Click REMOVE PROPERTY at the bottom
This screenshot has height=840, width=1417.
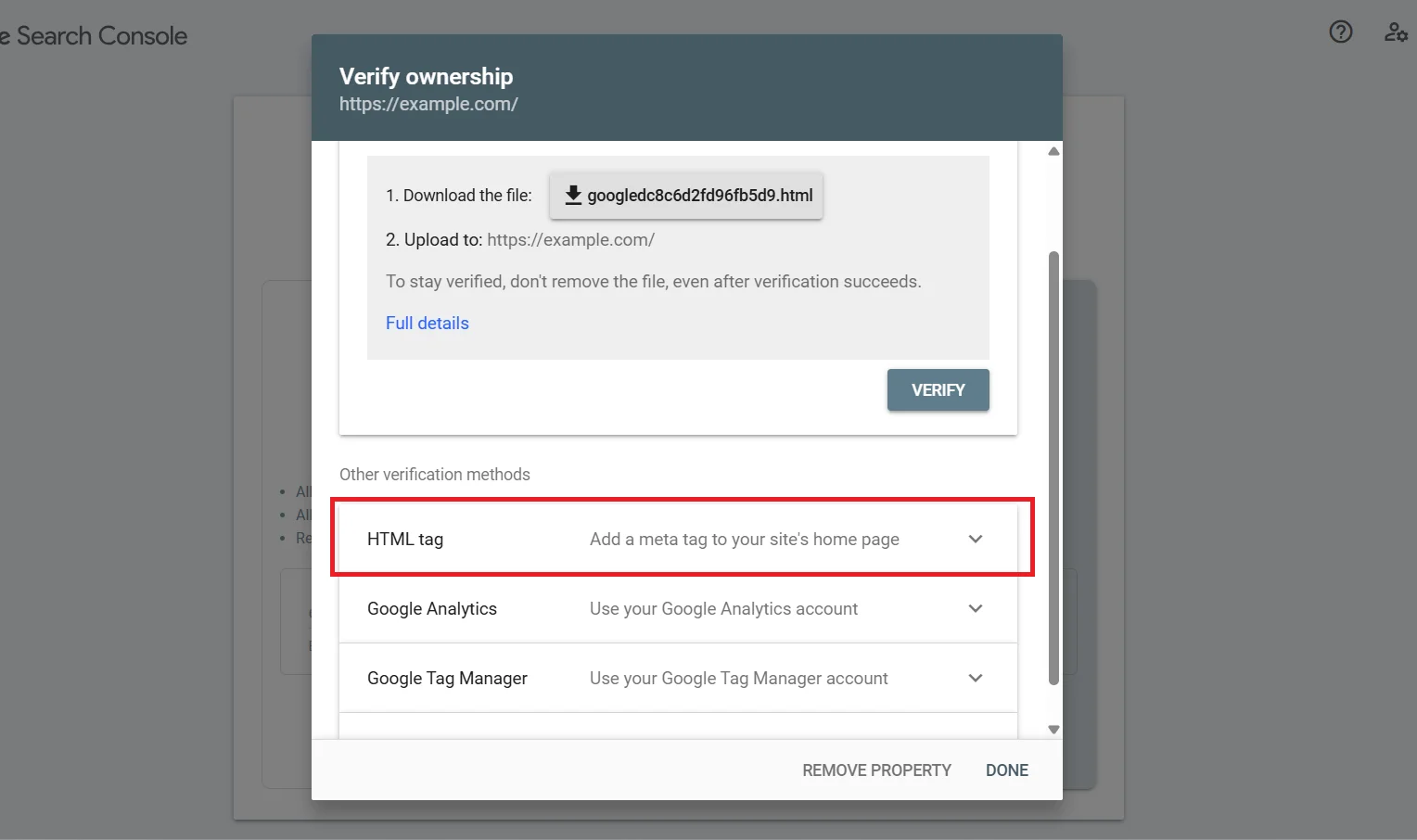click(x=875, y=770)
